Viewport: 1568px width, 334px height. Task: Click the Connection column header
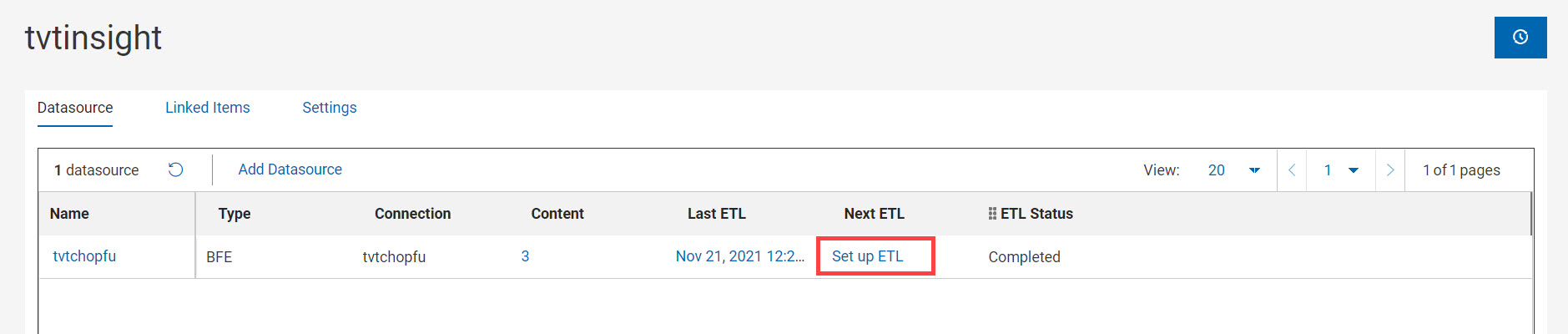pos(412,214)
